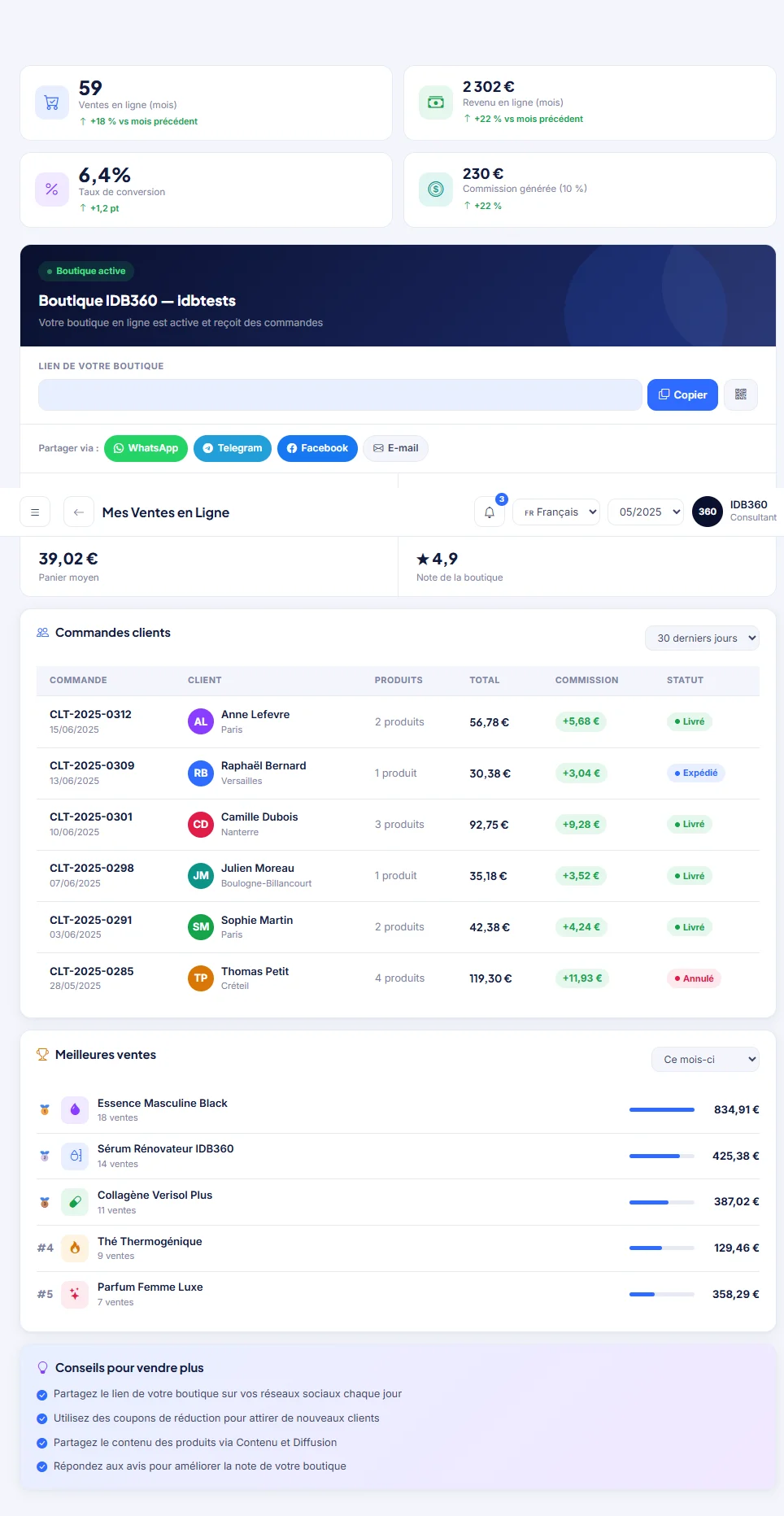Open the Ce mois-ci period dropdown

click(705, 1060)
